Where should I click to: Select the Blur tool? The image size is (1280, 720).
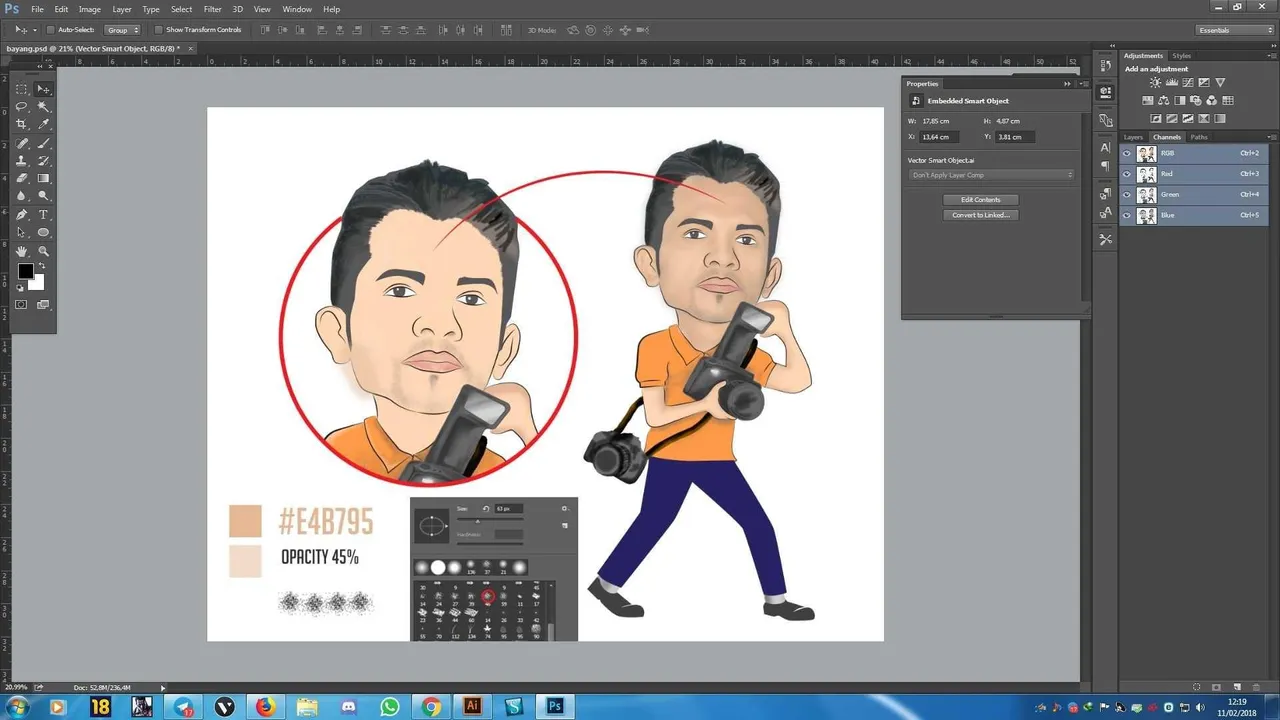(x=22, y=196)
